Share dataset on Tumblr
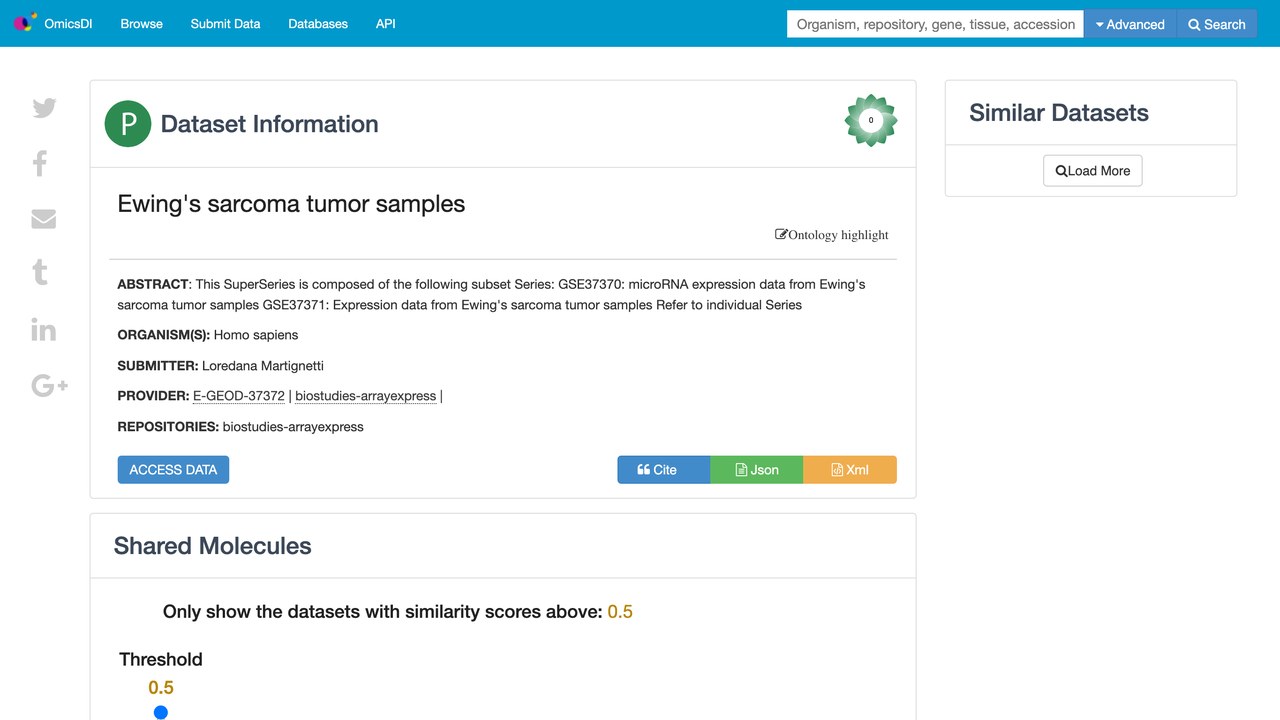Viewport: 1280px width, 720px height. point(40,272)
